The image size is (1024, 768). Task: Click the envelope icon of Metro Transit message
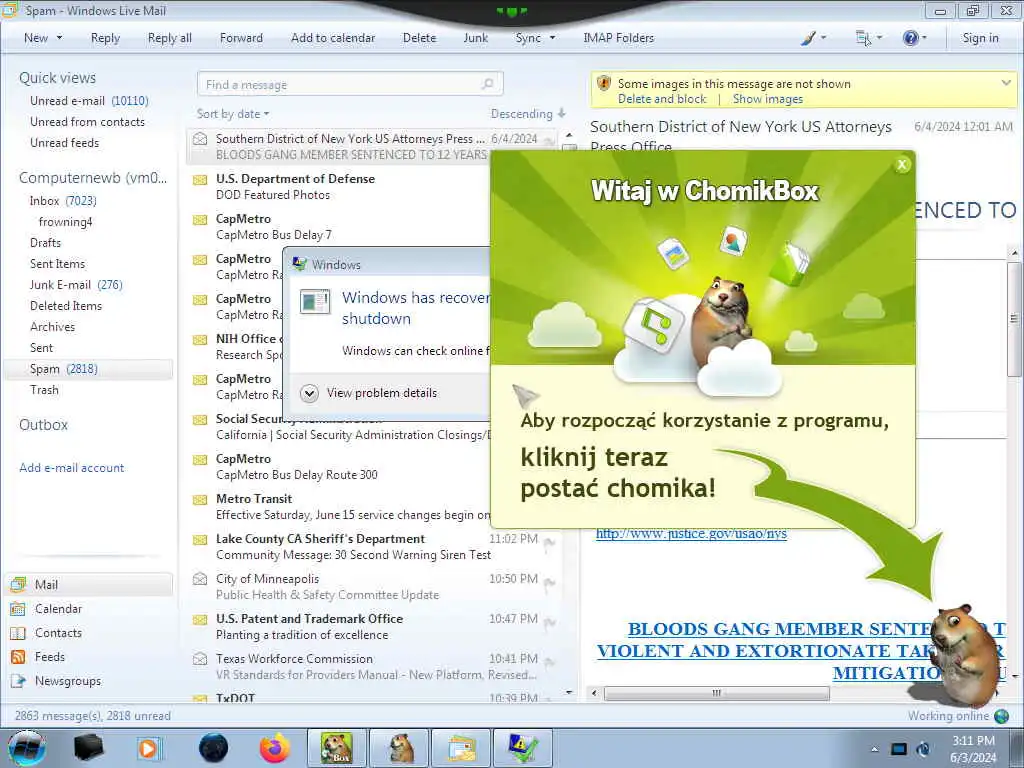click(200, 500)
